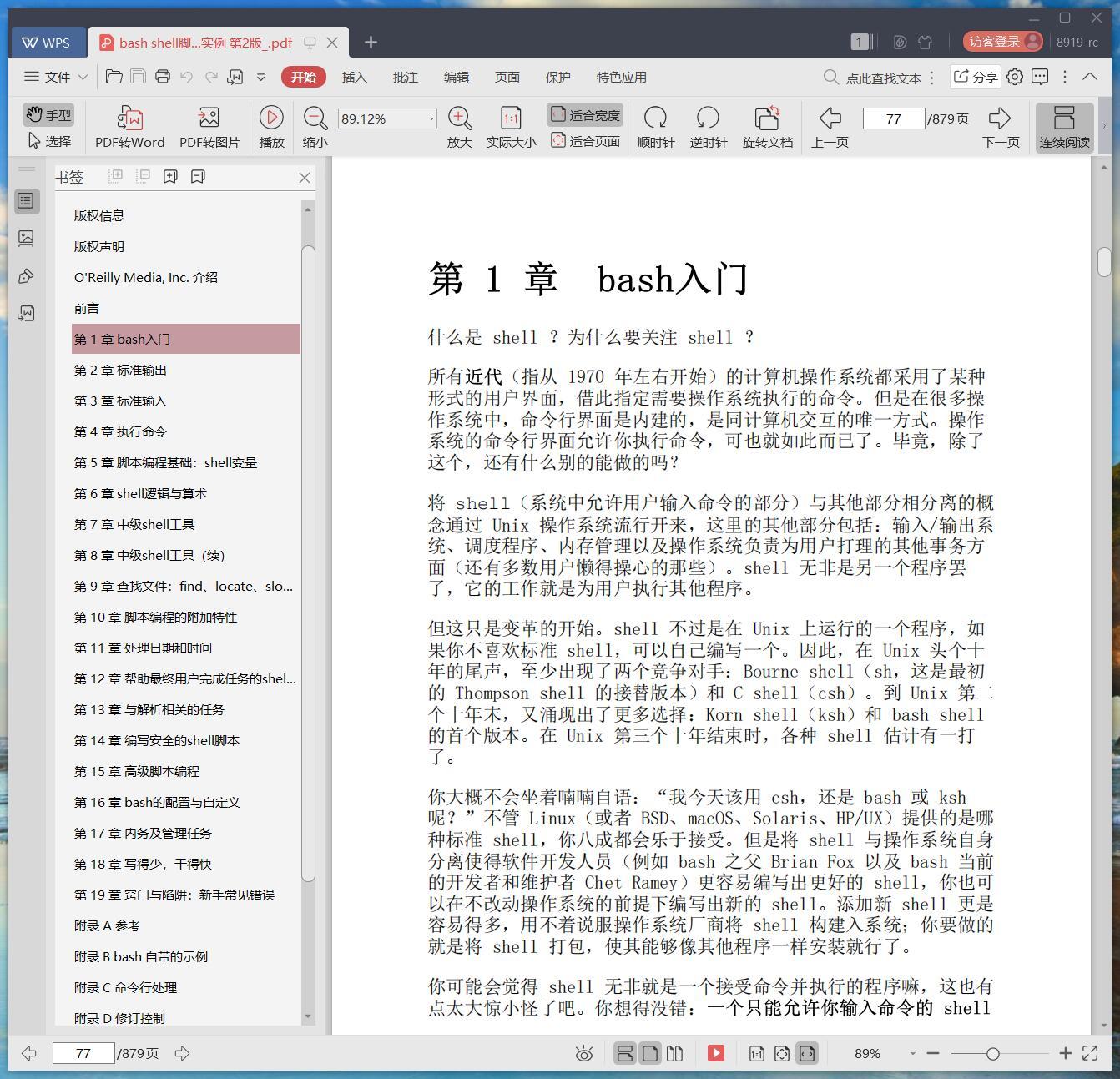Expand the quick access toolbar dropdown

coord(260,77)
